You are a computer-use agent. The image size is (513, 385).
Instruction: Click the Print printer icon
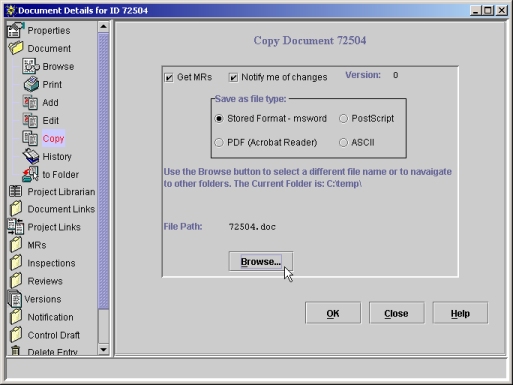(31, 84)
